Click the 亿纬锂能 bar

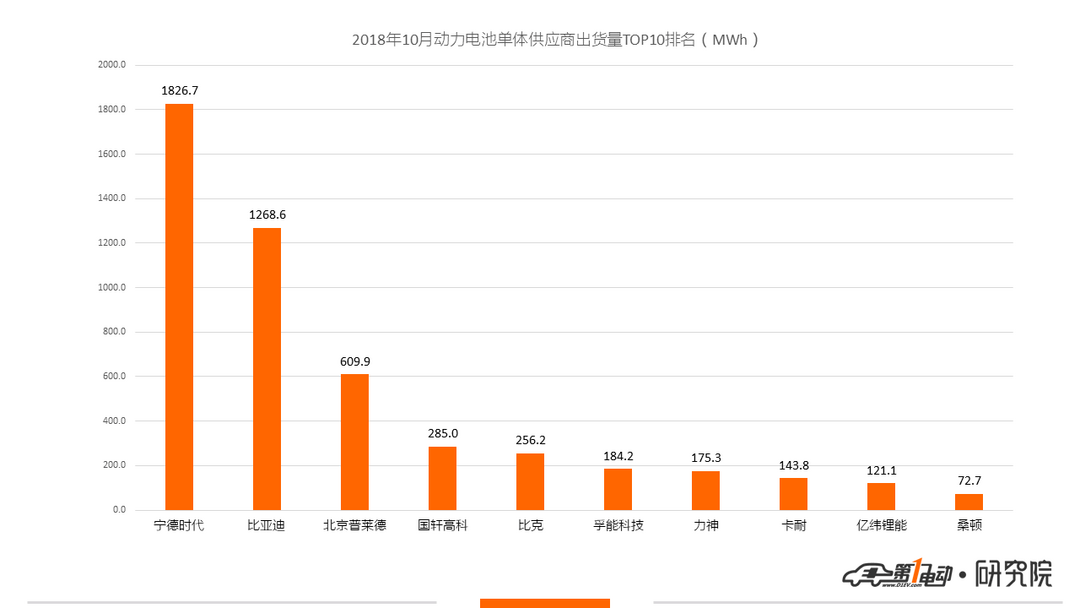coord(881,496)
